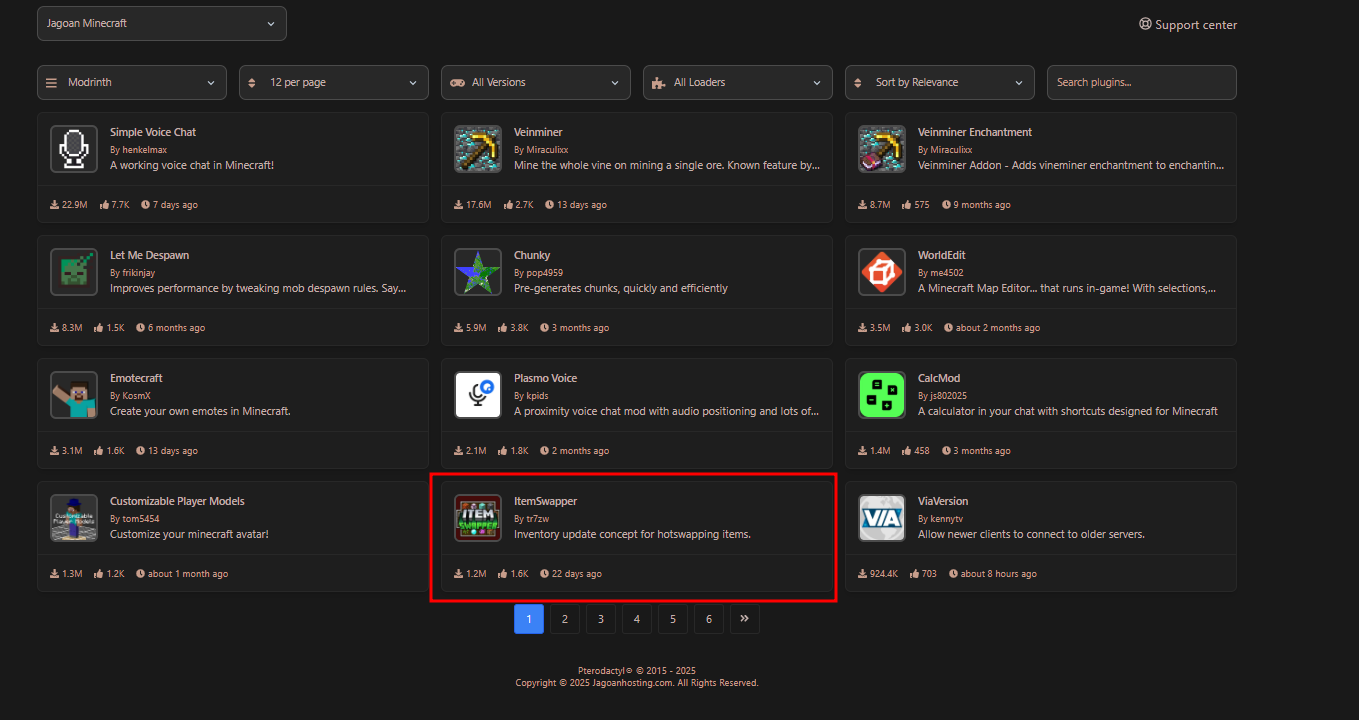The image size is (1359, 720).
Task: Open the Jagoan Minecraft server dropdown
Action: [x=162, y=24]
